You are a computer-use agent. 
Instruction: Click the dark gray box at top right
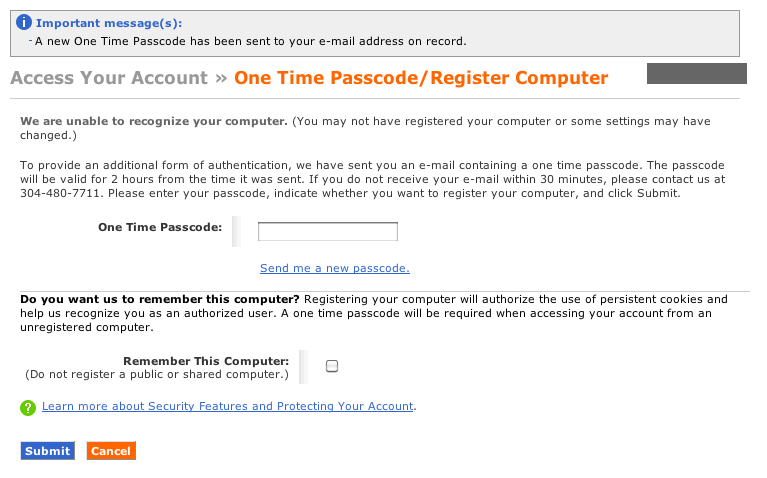[x=696, y=73]
